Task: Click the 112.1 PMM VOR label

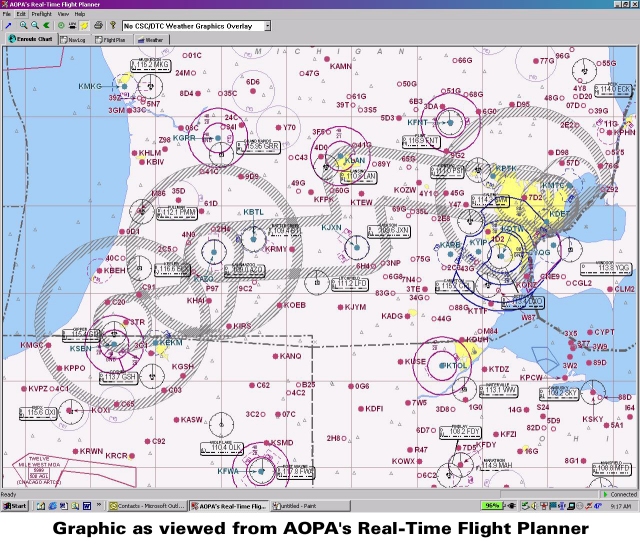Action: (178, 213)
